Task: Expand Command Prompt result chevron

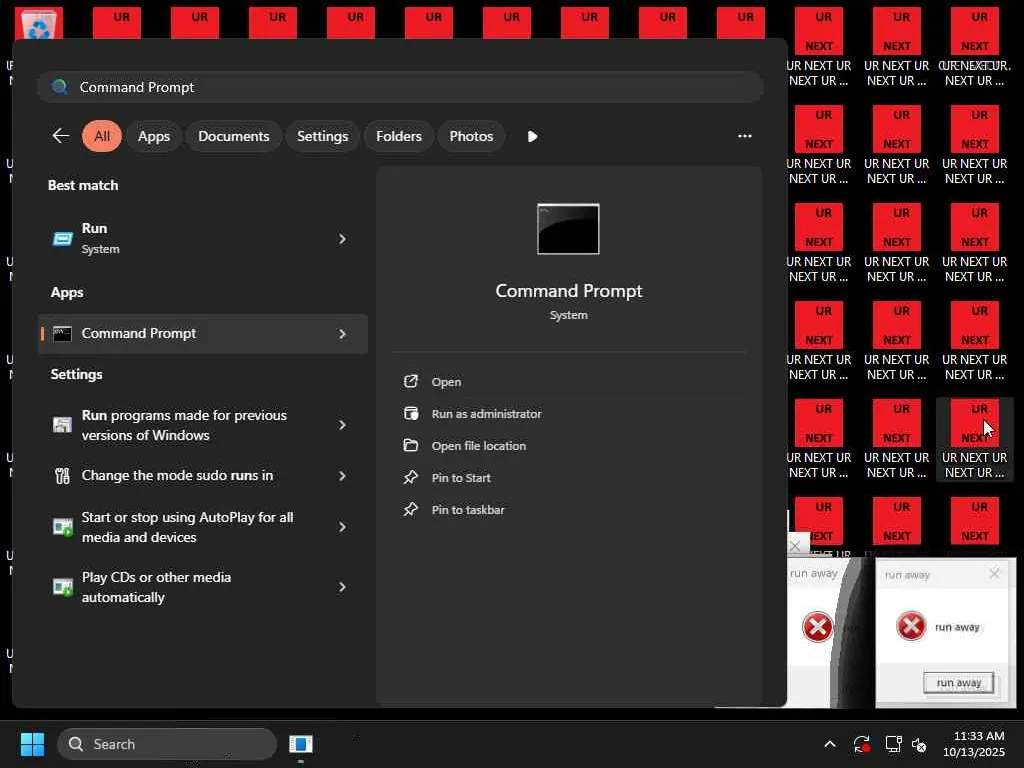Action: 342,334
